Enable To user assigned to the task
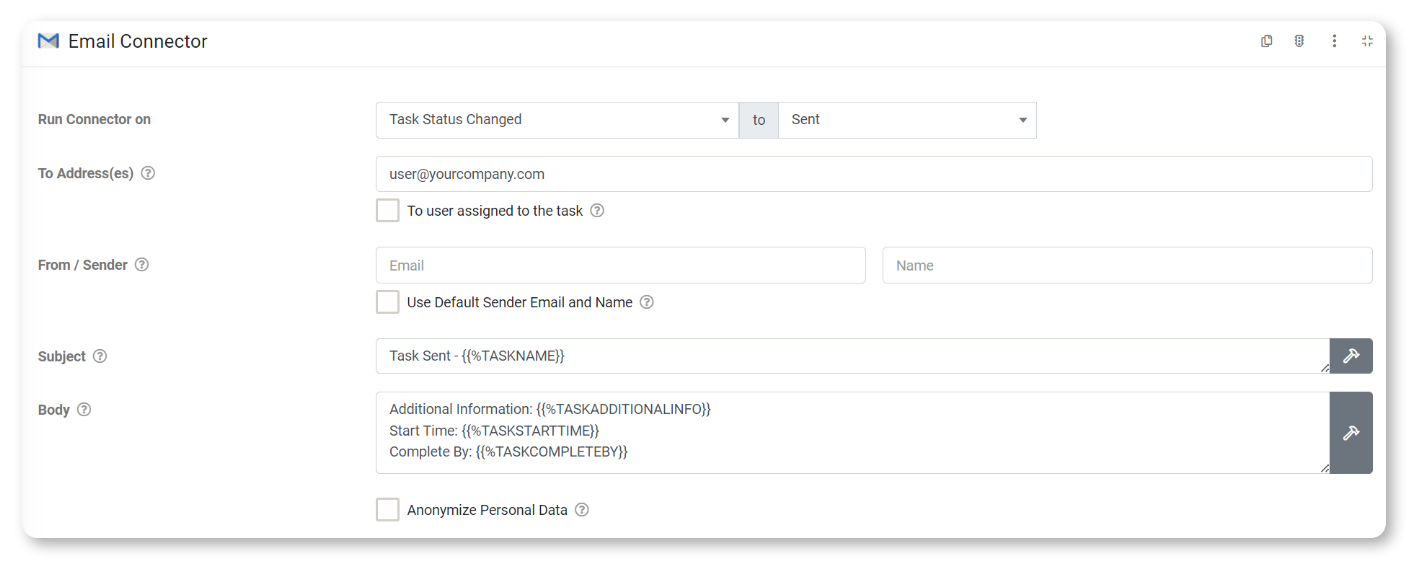1416x573 pixels. 388,211
